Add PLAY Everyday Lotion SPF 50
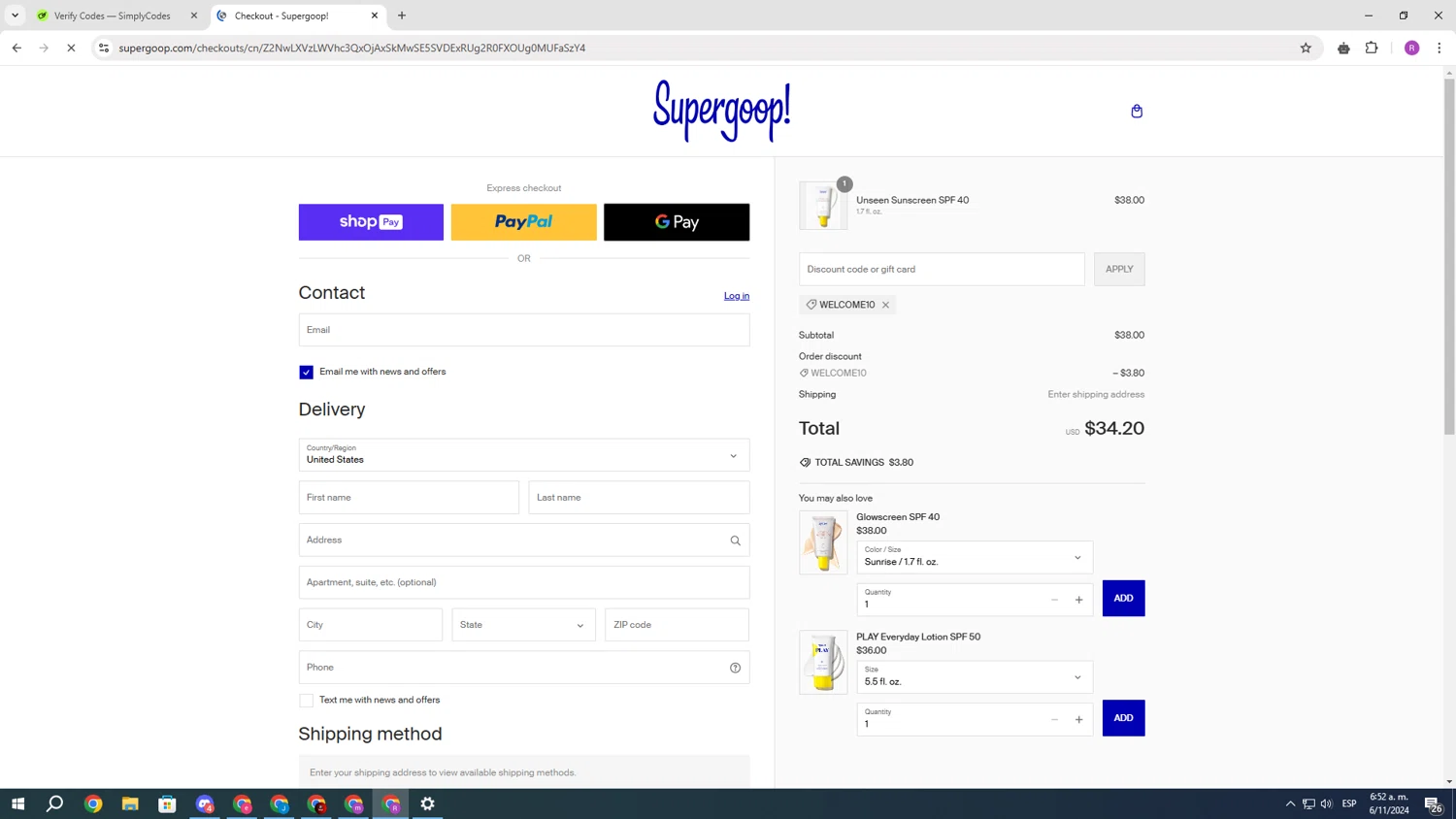 (1123, 718)
